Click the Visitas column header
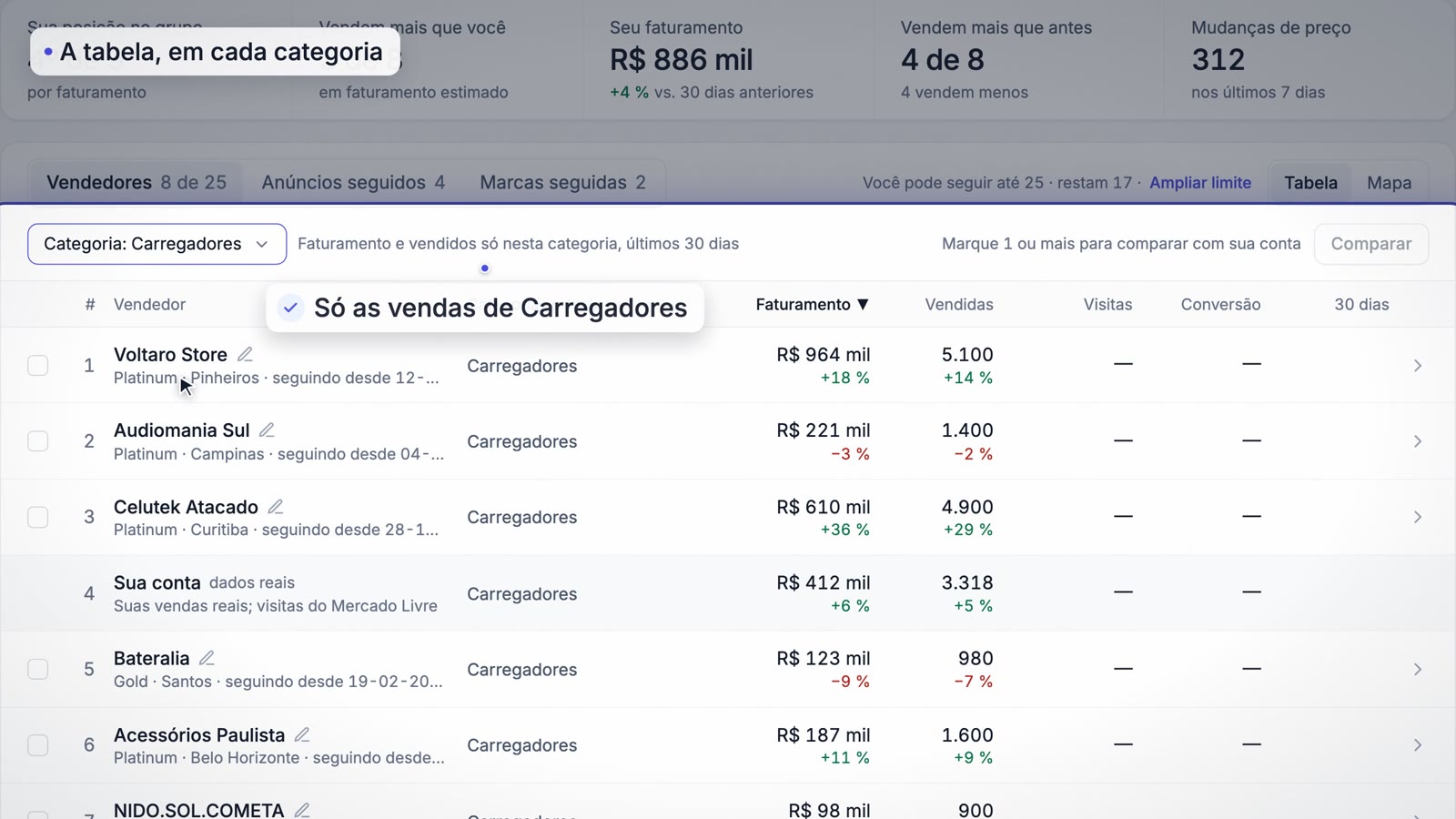 [x=1107, y=305]
